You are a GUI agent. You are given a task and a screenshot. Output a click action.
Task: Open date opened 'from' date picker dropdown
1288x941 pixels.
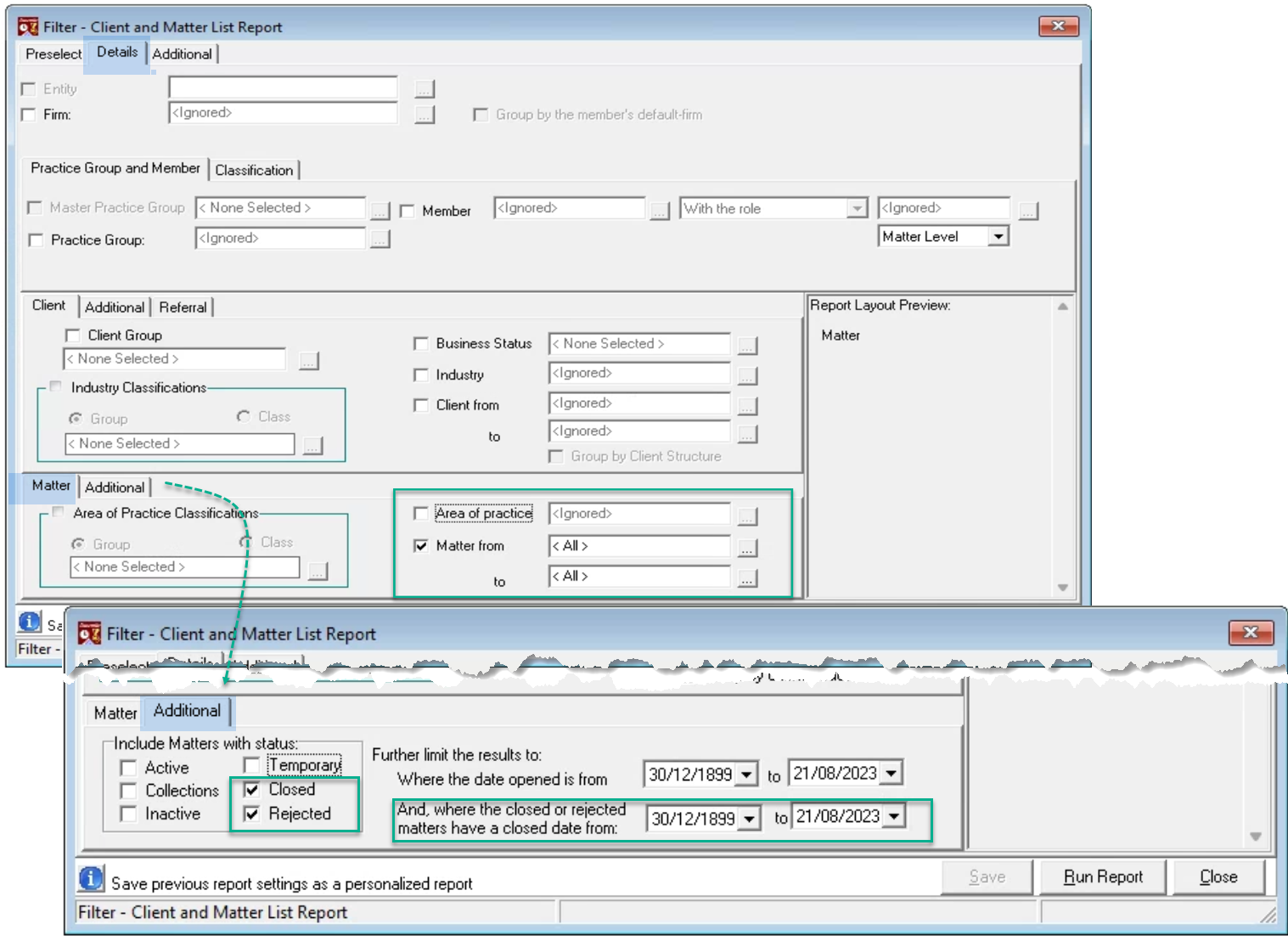pos(746,775)
